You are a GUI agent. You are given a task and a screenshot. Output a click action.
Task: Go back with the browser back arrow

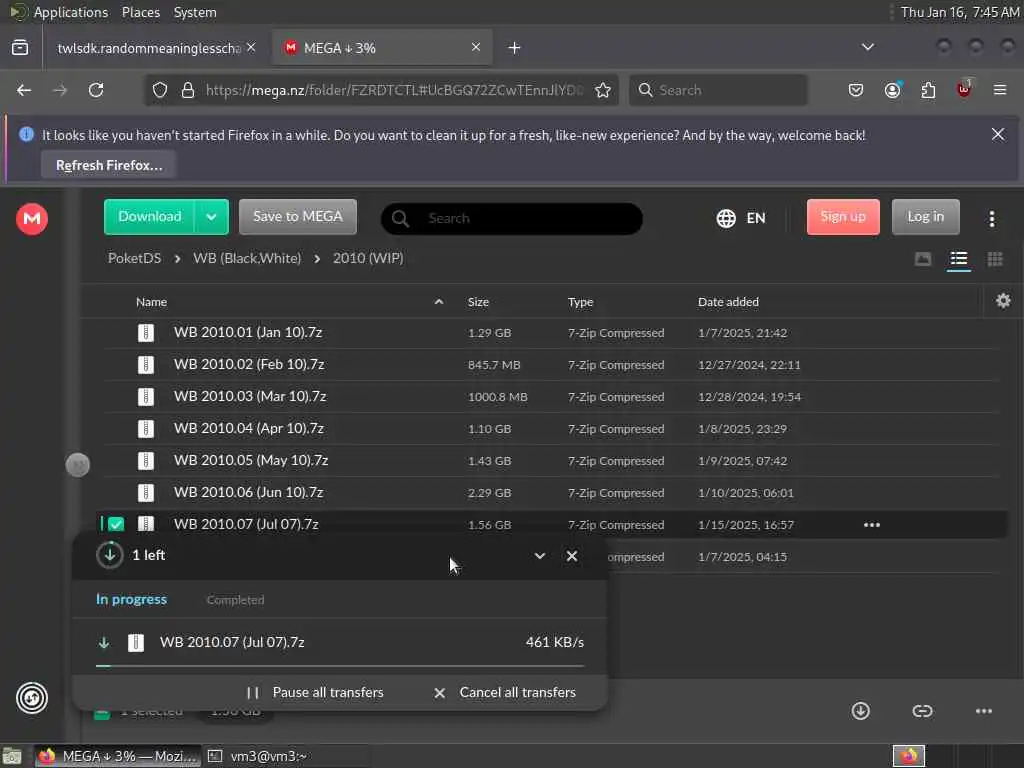pyautogui.click(x=24, y=90)
